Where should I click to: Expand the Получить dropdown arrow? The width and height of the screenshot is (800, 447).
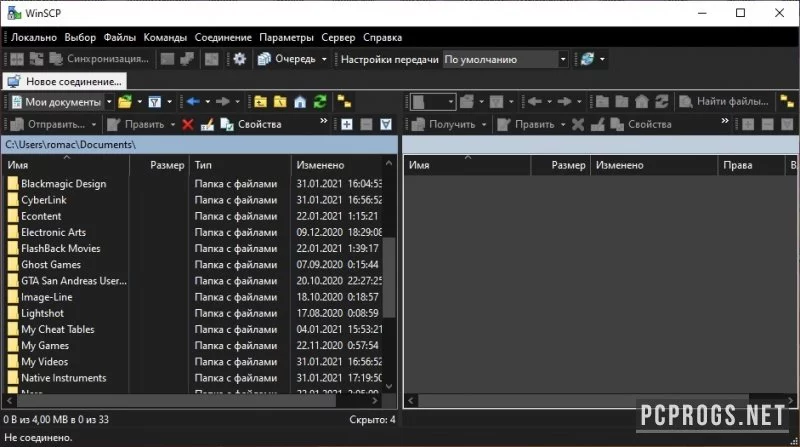tap(484, 124)
